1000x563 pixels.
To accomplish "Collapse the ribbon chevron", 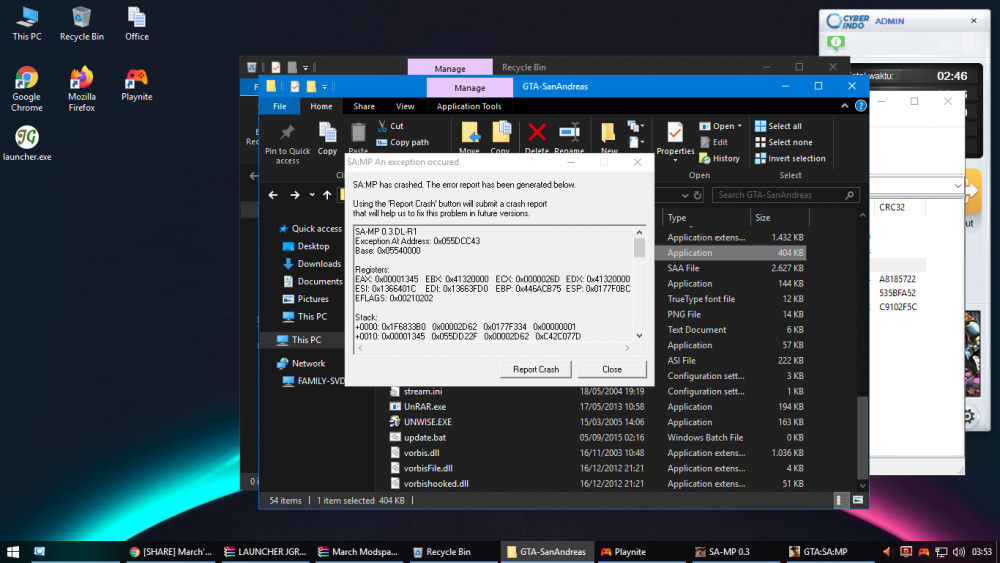I will (844, 106).
